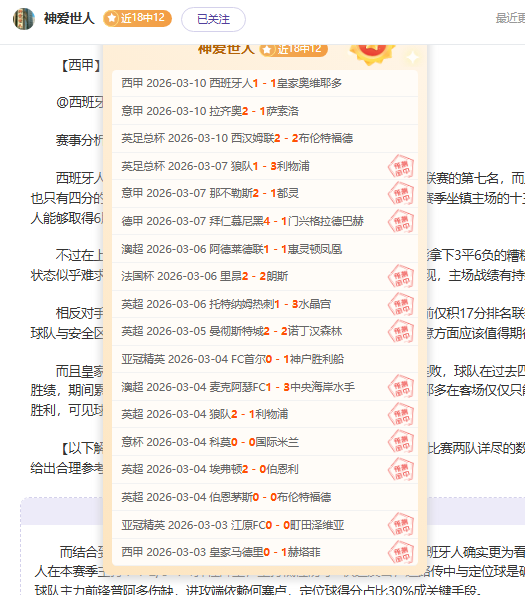Image resolution: width=525 pixels, height=595 pixels.
Task: Open the 麦克阿瑟FC vs 中央海岸水手 row
Action: (x=265, y=387)
